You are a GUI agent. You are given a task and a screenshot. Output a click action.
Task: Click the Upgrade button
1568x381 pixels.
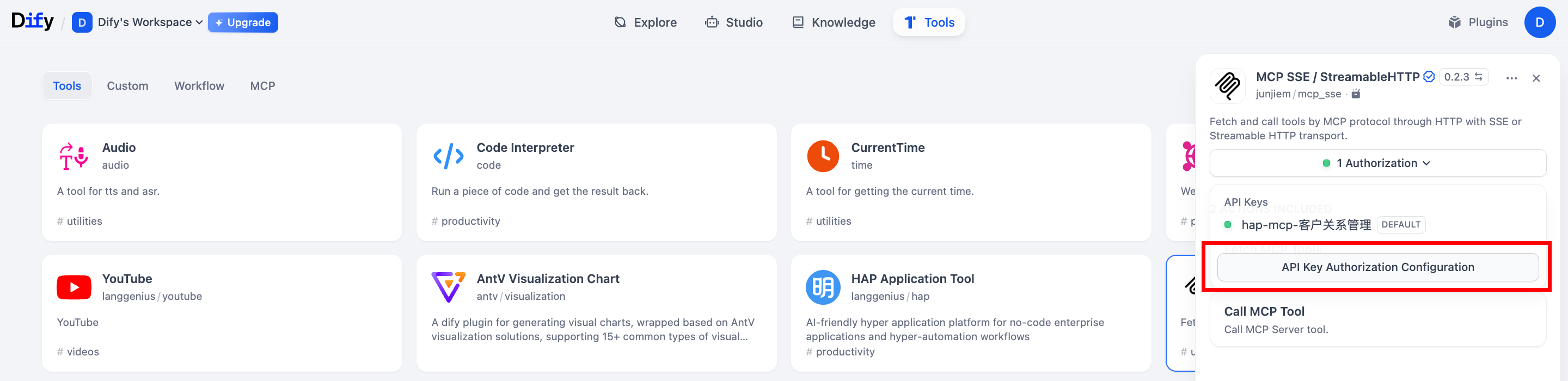point(243,22)
